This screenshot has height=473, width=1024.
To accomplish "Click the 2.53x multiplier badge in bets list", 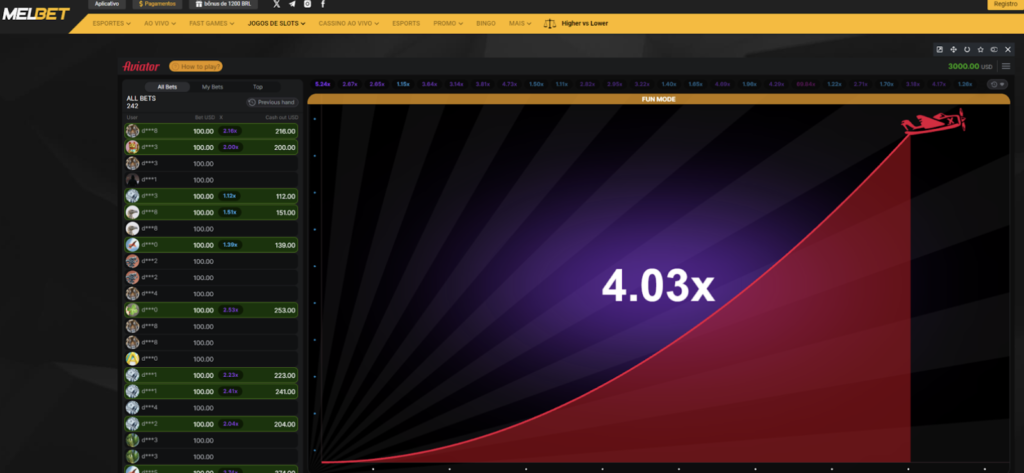I will 230,310.
